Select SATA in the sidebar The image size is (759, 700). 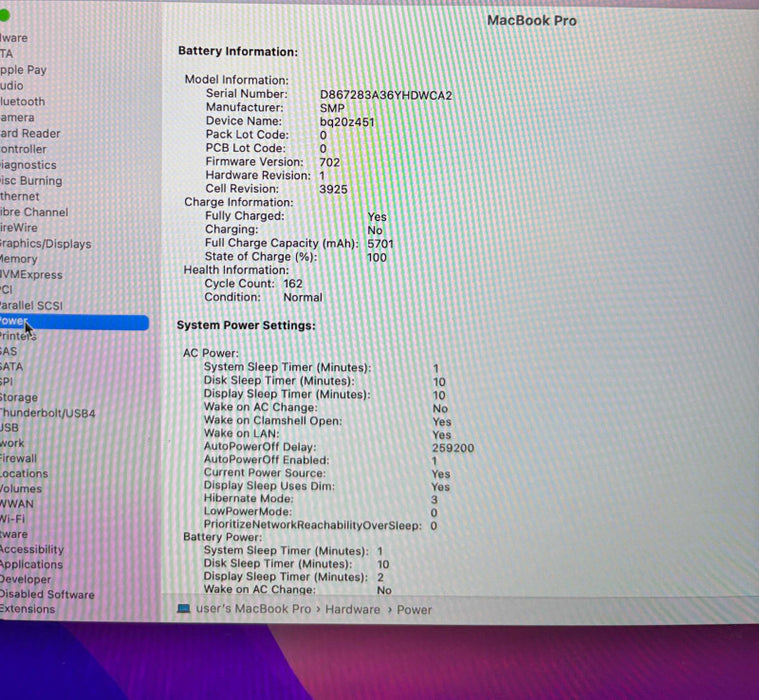11,366
